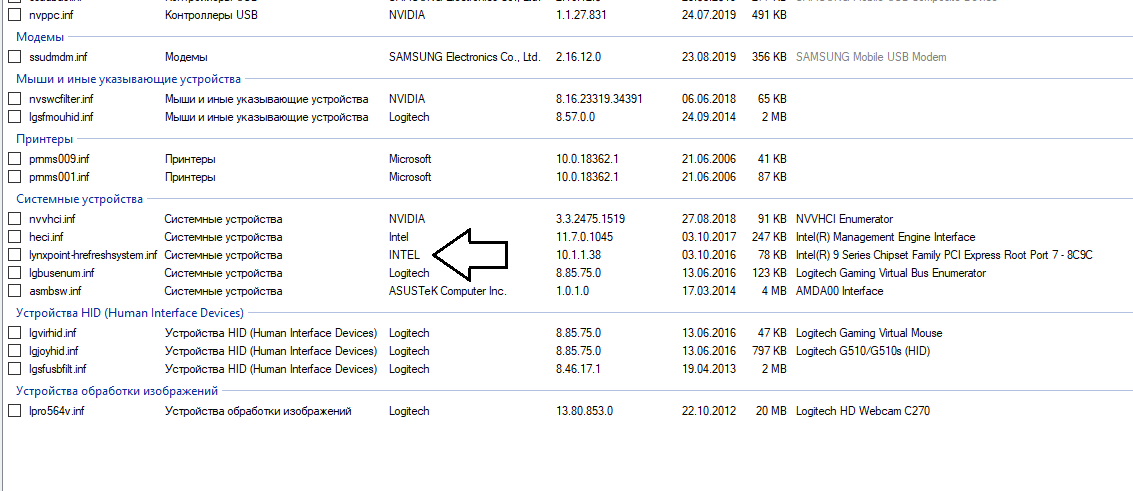Collapse the Устройства HID group header

pyautogui.click(x=130, y=313)
